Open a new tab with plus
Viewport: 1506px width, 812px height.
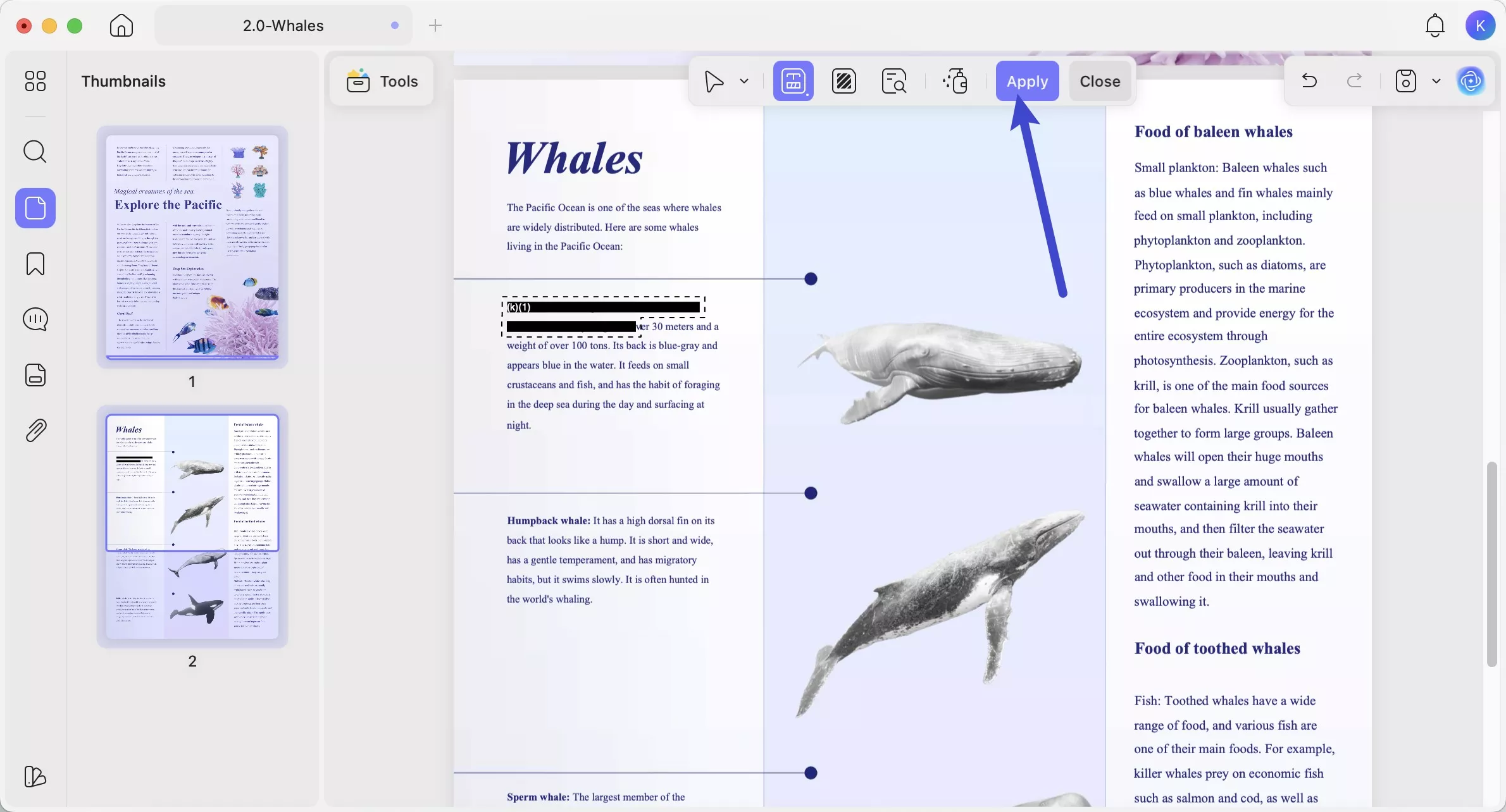pos(435,26)
